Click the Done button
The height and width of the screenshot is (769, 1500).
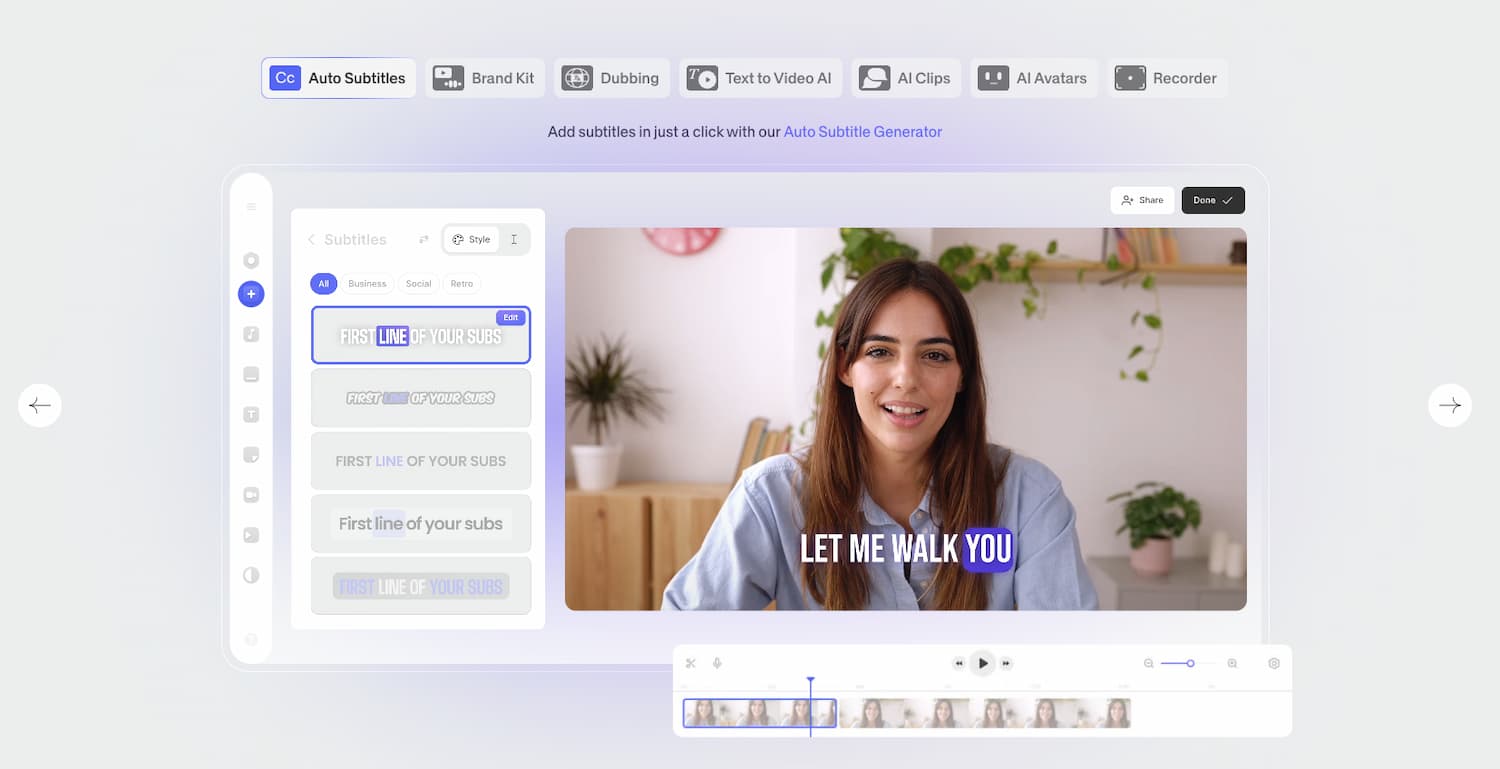tap(1212, 200)
